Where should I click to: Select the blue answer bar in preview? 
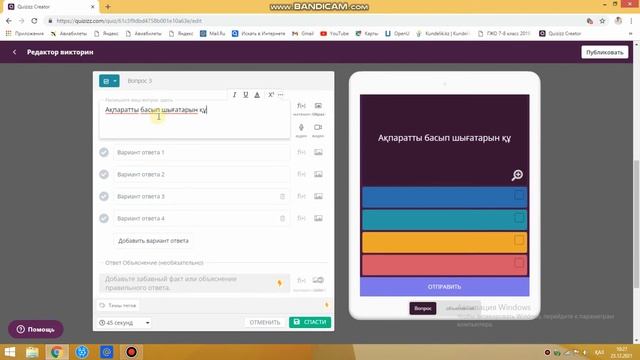point(444,197)
